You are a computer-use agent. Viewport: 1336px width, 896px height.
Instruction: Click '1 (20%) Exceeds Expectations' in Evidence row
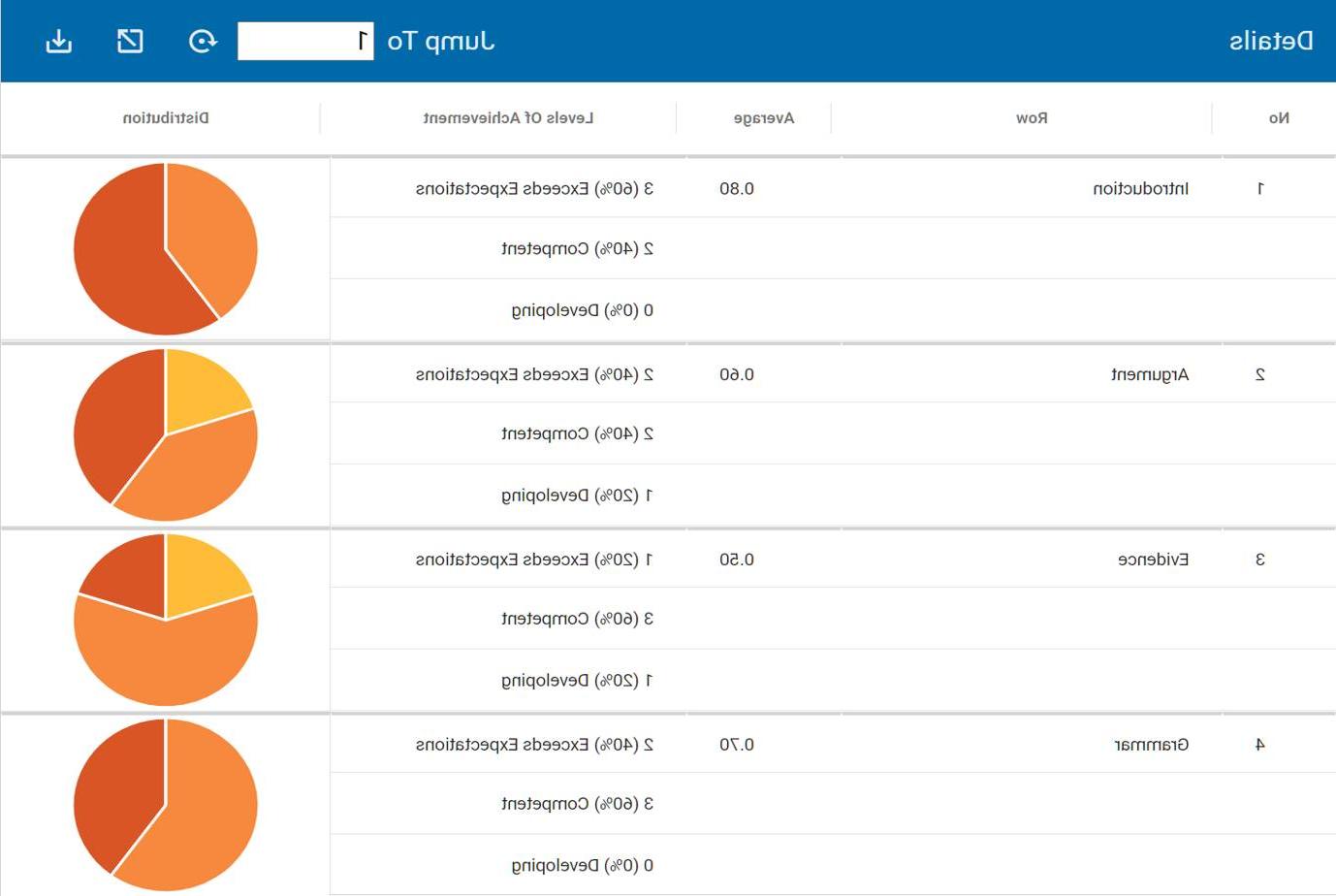[534, 560]
